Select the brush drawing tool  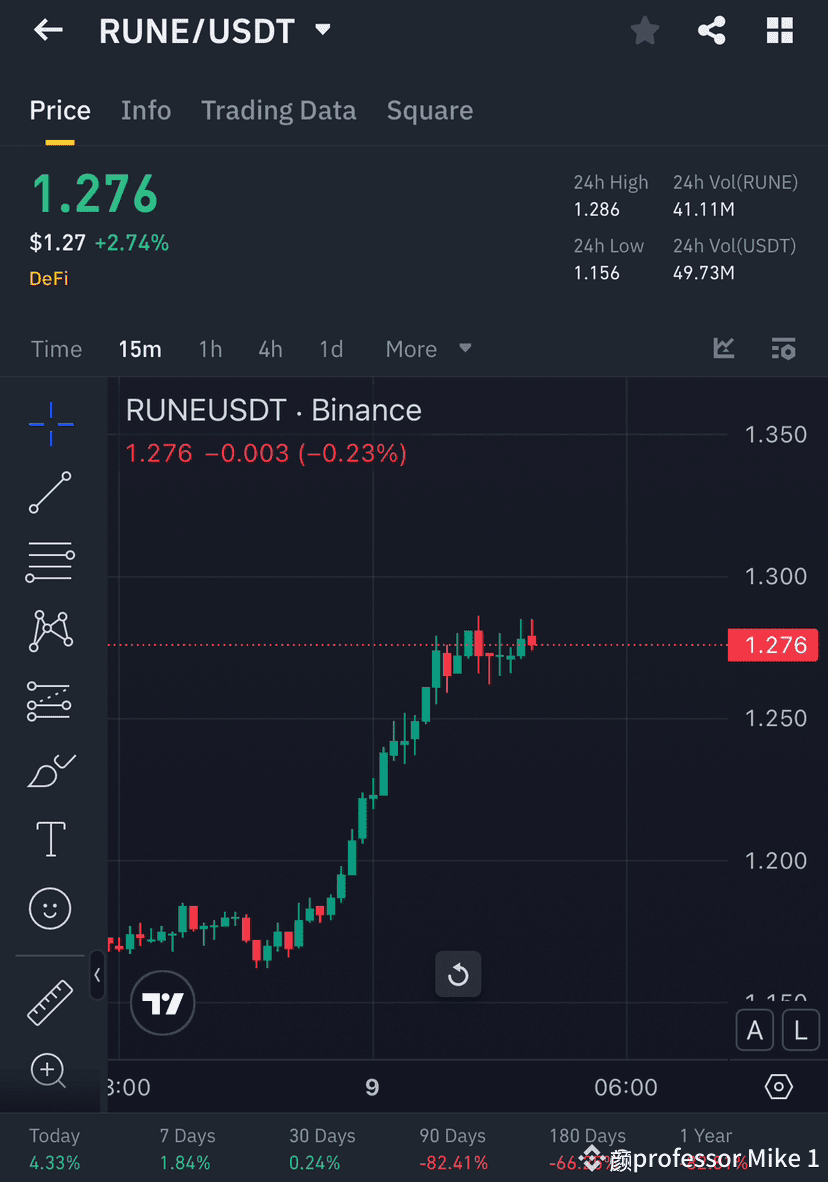coord(50,770)
